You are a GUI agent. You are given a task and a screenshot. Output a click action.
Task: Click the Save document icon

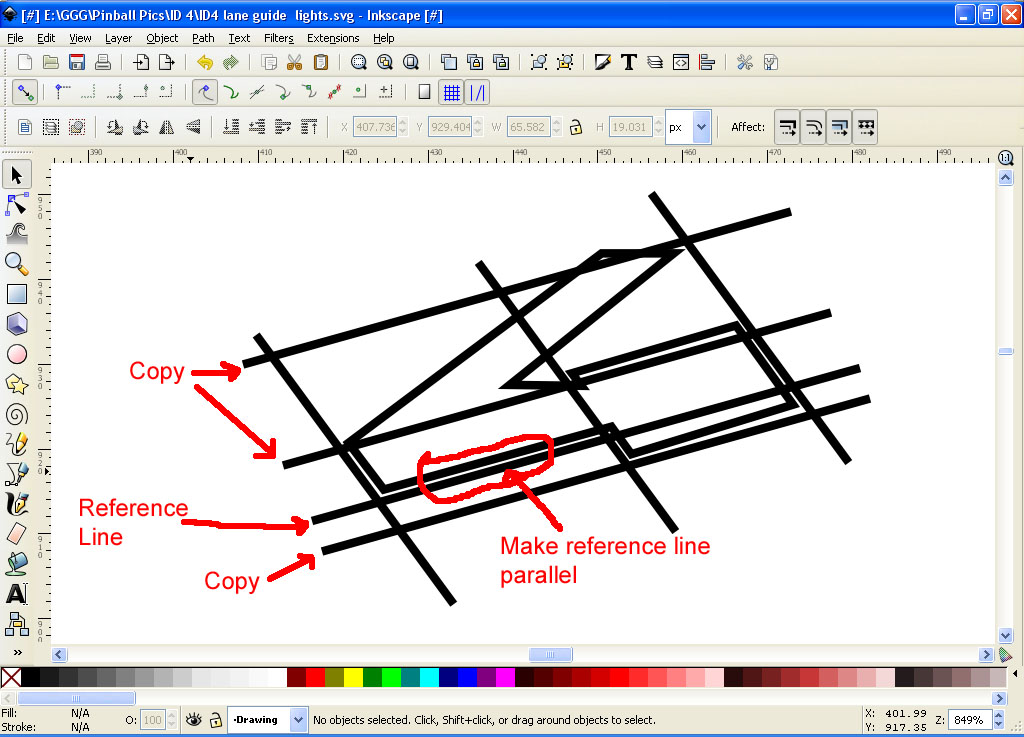tap(76, 62)
